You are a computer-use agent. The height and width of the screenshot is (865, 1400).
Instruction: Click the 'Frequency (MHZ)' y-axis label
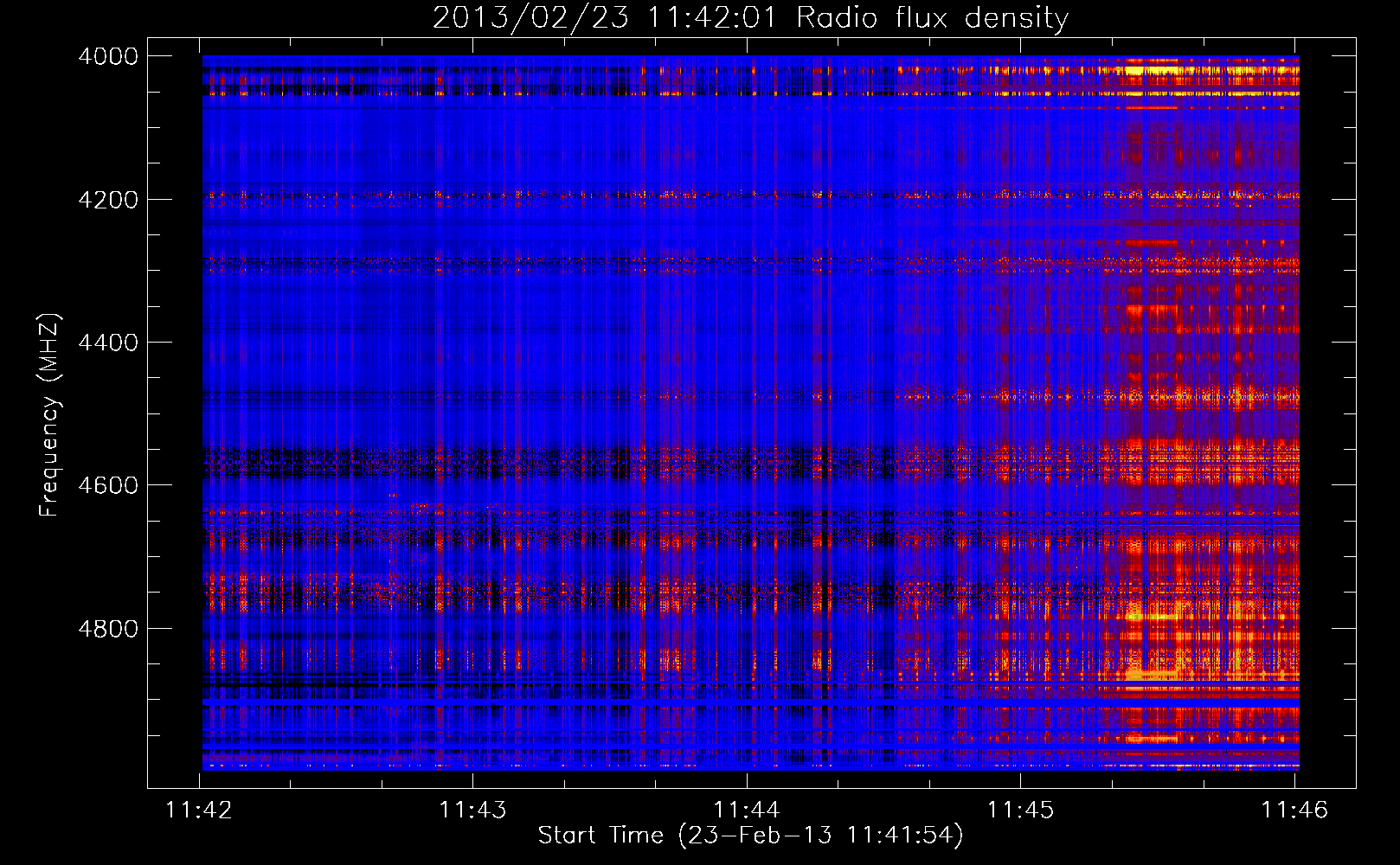pyautogui.click(x=49, y=415)
